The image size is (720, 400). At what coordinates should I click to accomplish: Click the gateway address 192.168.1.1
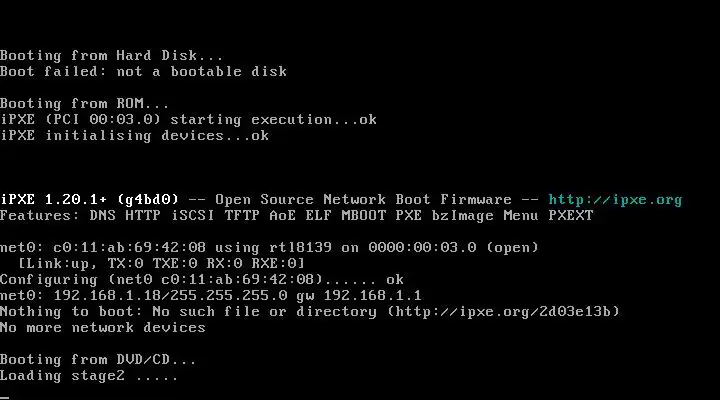[x=379, y=295]
